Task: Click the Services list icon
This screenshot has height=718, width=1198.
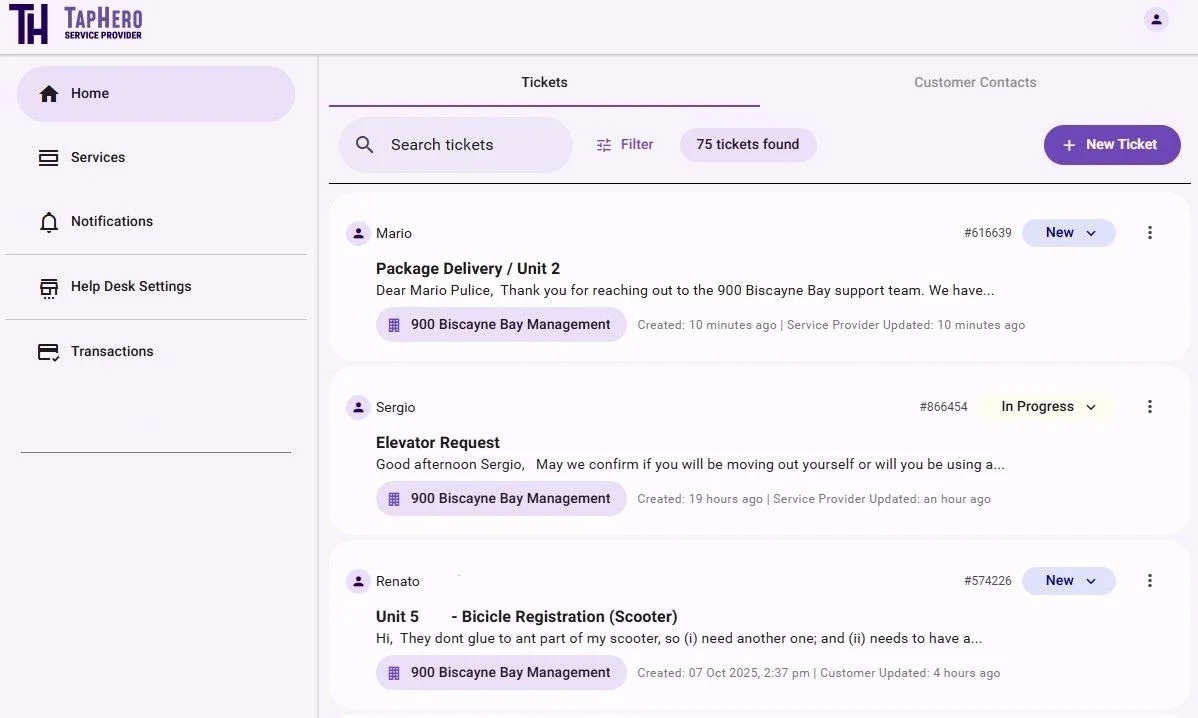Action: 48,157
